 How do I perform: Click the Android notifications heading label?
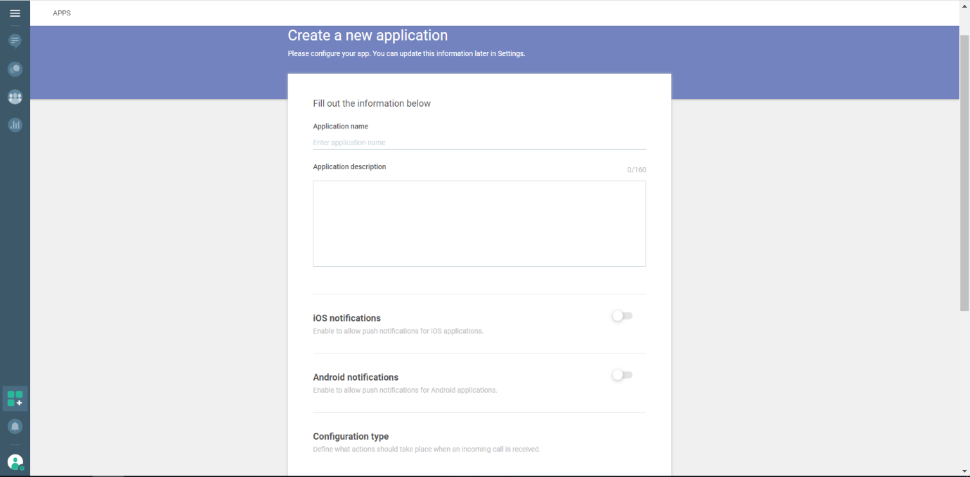tap(355, 377)
